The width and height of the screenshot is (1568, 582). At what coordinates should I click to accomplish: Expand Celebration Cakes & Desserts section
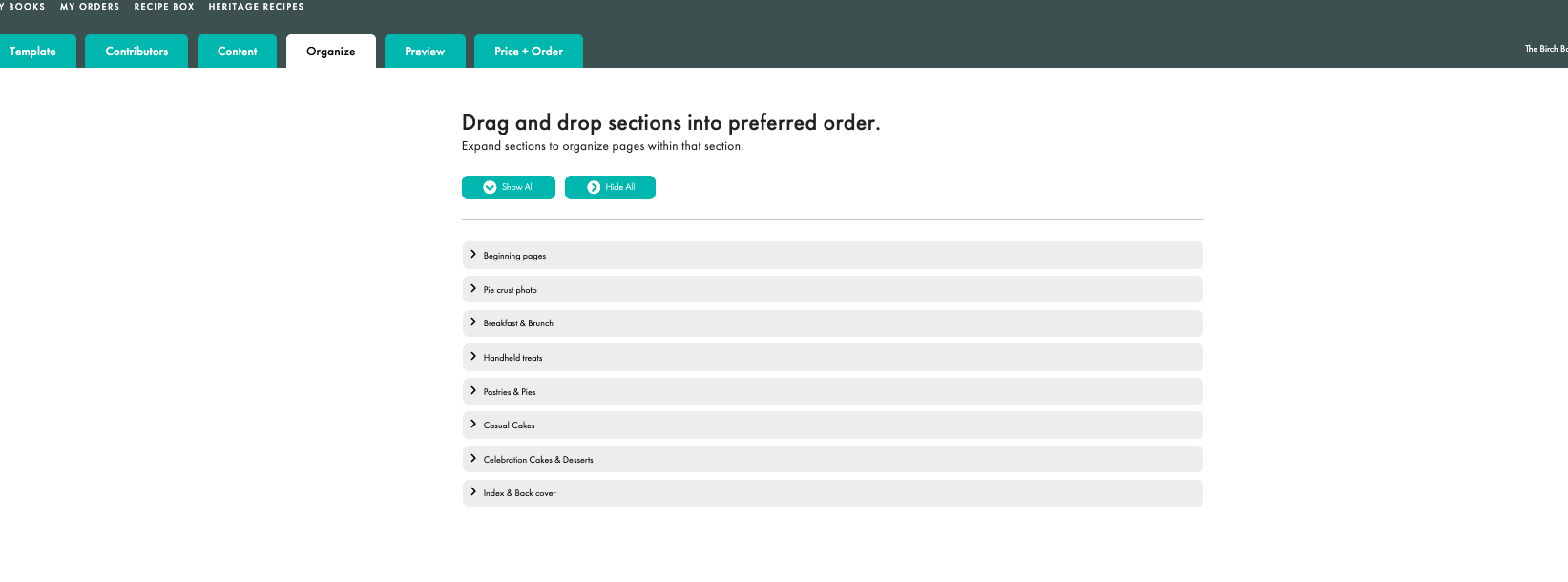pos(473,459)
